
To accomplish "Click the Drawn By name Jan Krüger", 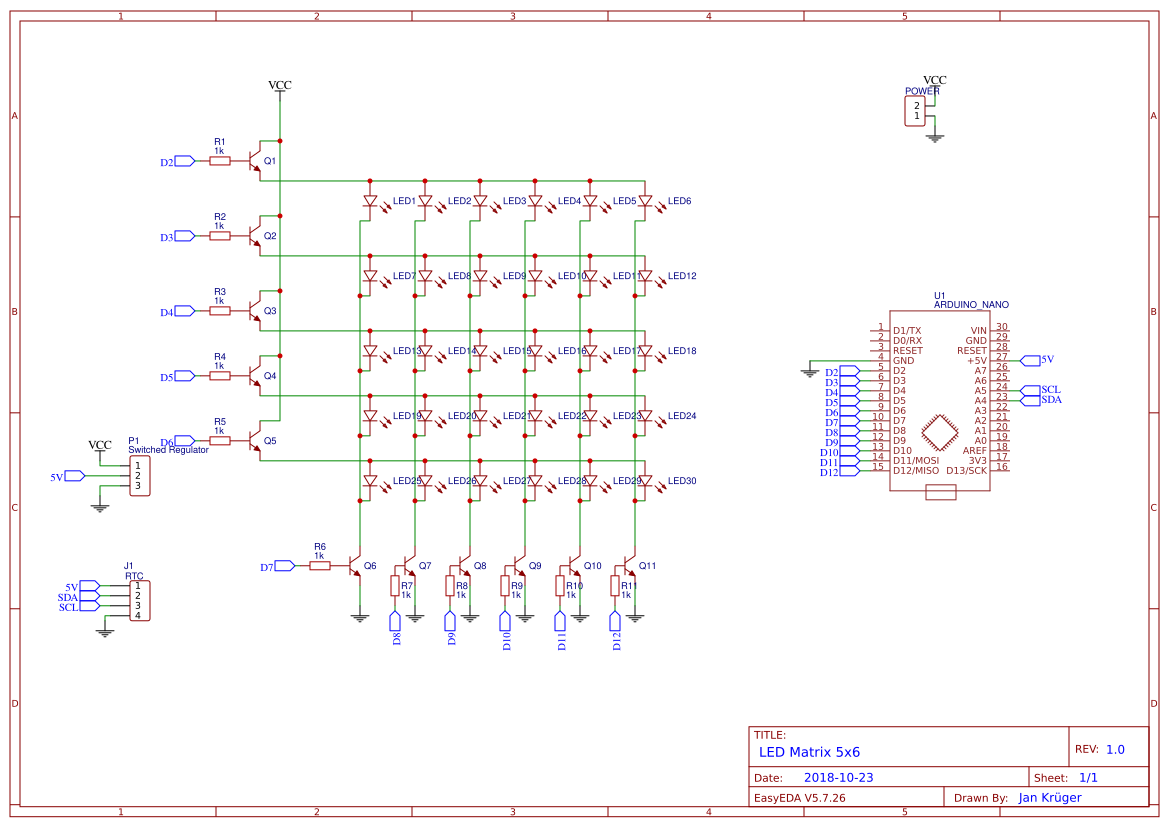I will point(1048,797).
